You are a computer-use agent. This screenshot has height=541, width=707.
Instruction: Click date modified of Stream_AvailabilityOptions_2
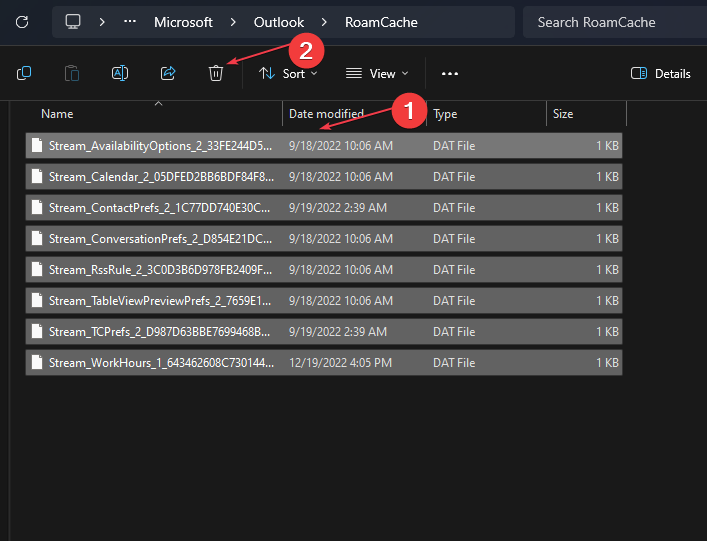[341, 146]
